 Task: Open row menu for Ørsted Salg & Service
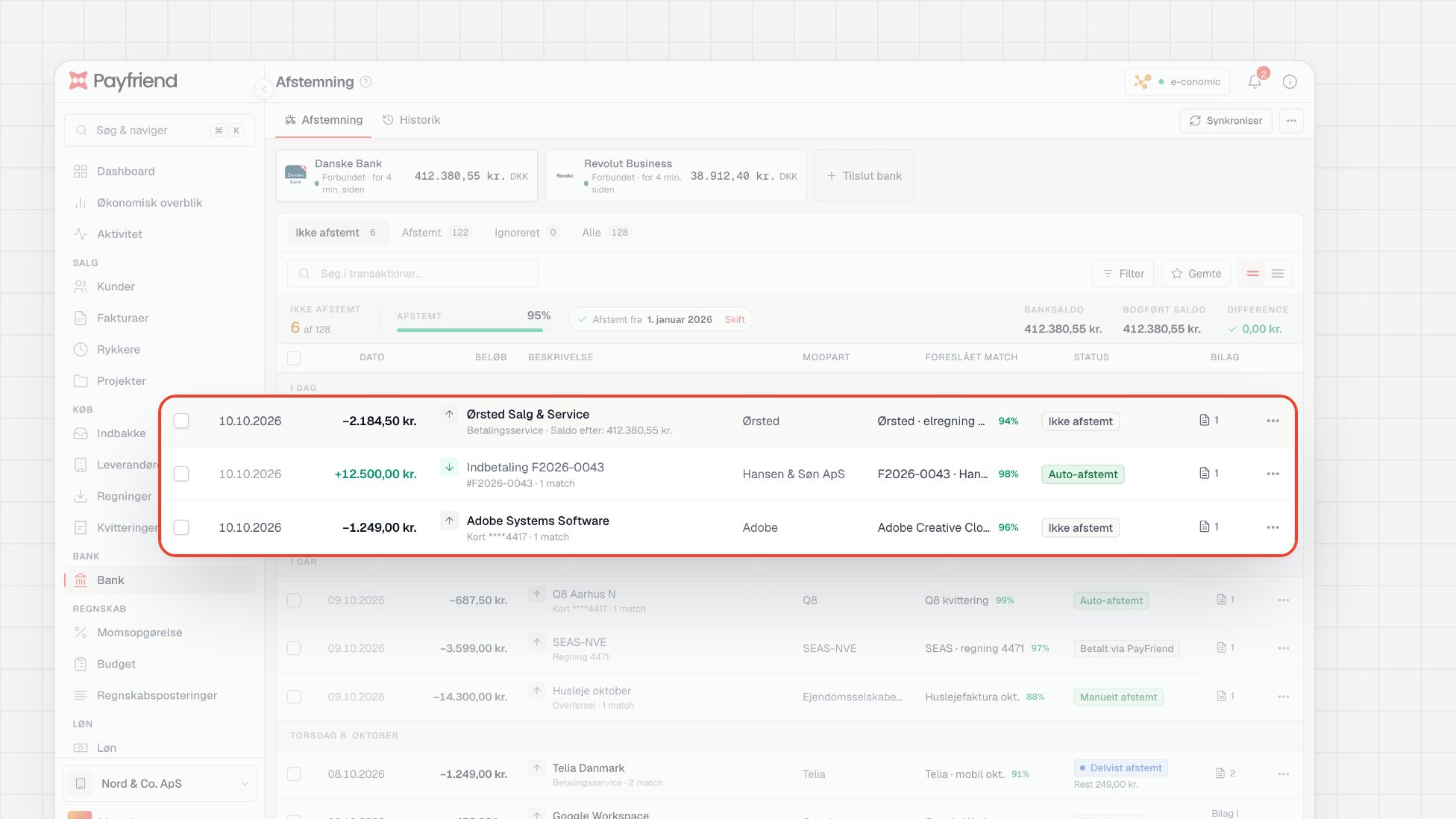click(x=1273, y=421)
